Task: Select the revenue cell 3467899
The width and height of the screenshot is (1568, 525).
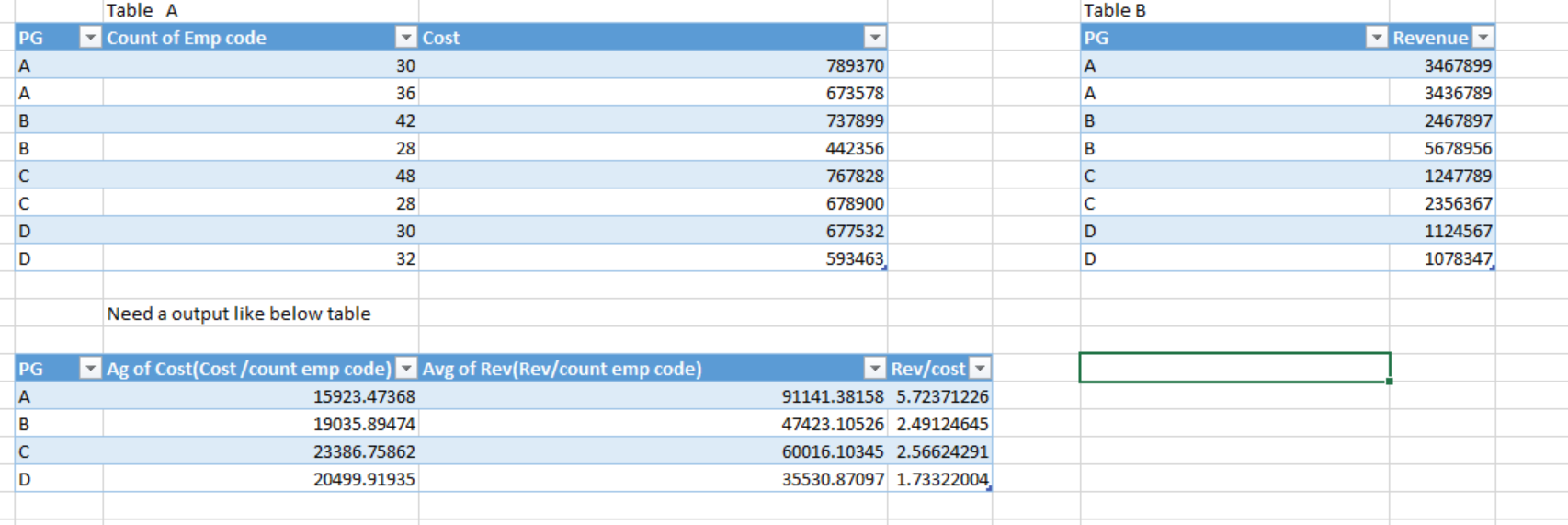Action: coord(1442,65)
